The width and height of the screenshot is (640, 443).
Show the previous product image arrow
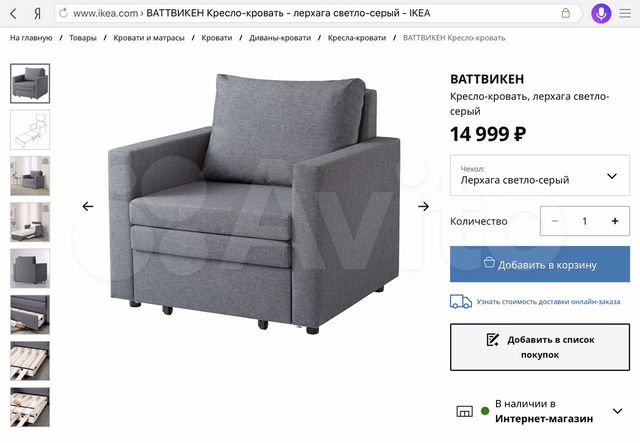click(88, 206)
